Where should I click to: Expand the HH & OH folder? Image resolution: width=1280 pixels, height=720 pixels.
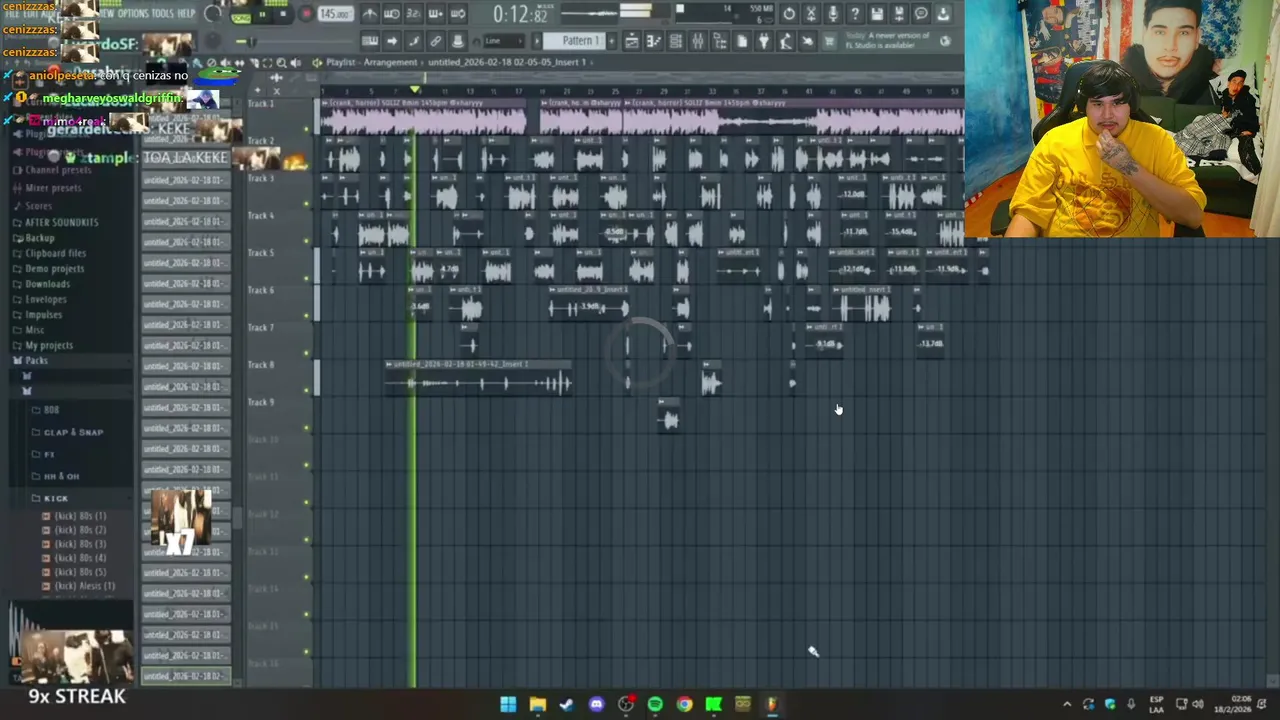(61, 476)
